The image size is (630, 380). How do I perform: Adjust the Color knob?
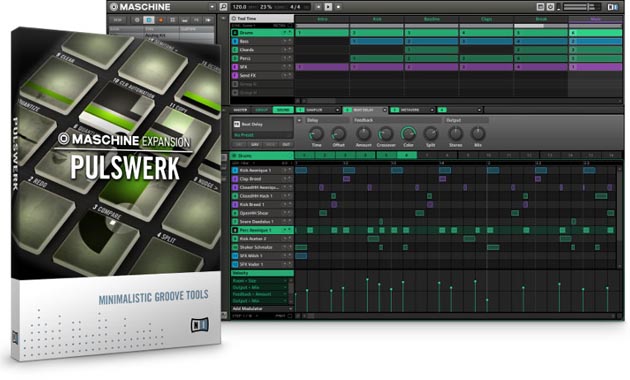coord(408,133)
